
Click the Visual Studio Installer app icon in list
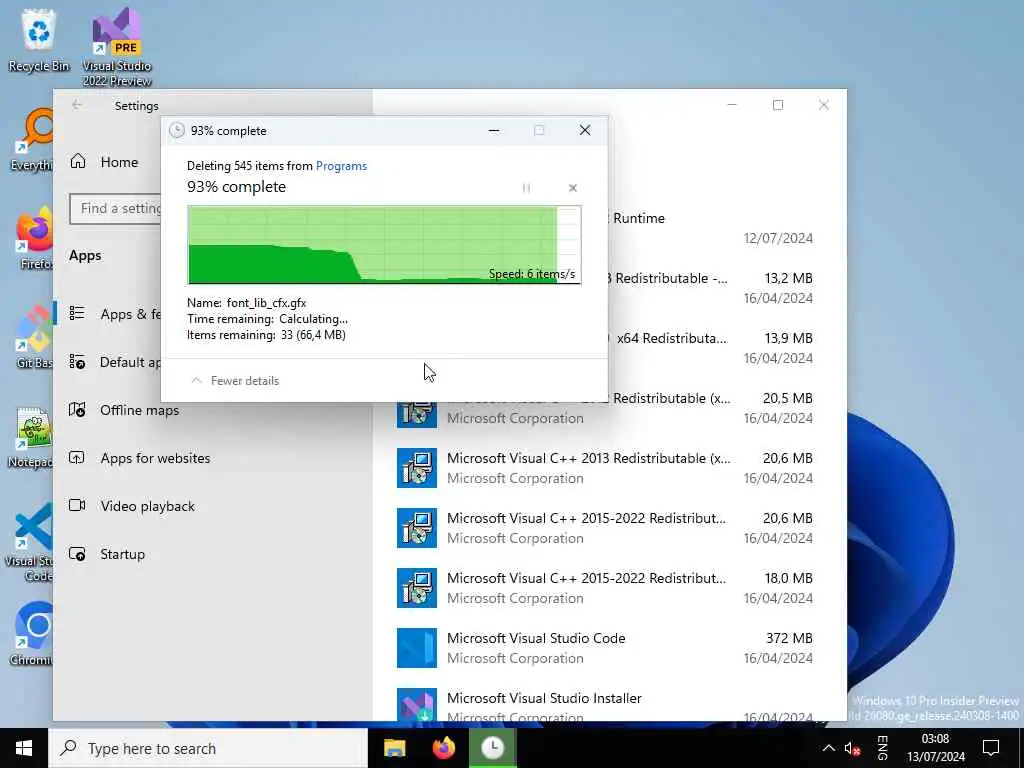point(417,705)
